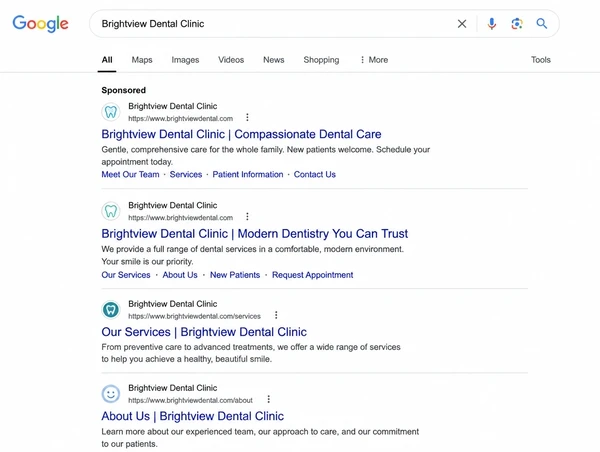Screen dimensions: 600x452
Task: Open Google Lens image search icon
Action: 517,24
